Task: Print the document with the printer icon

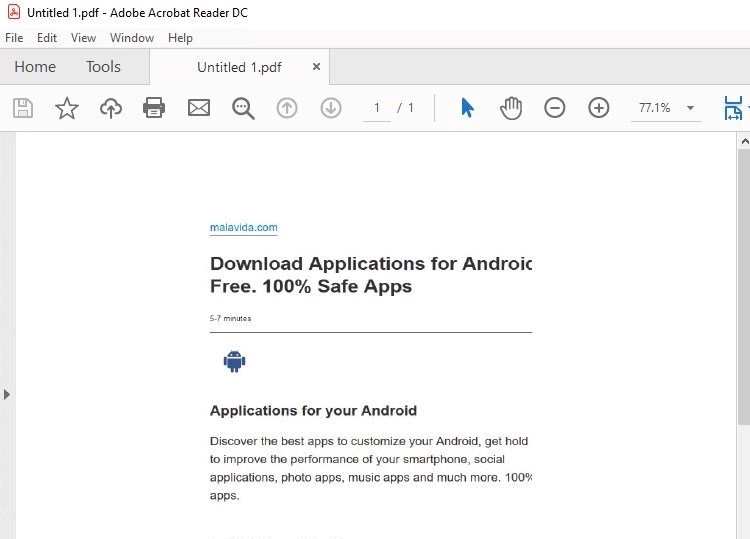Action: point(154,108)
